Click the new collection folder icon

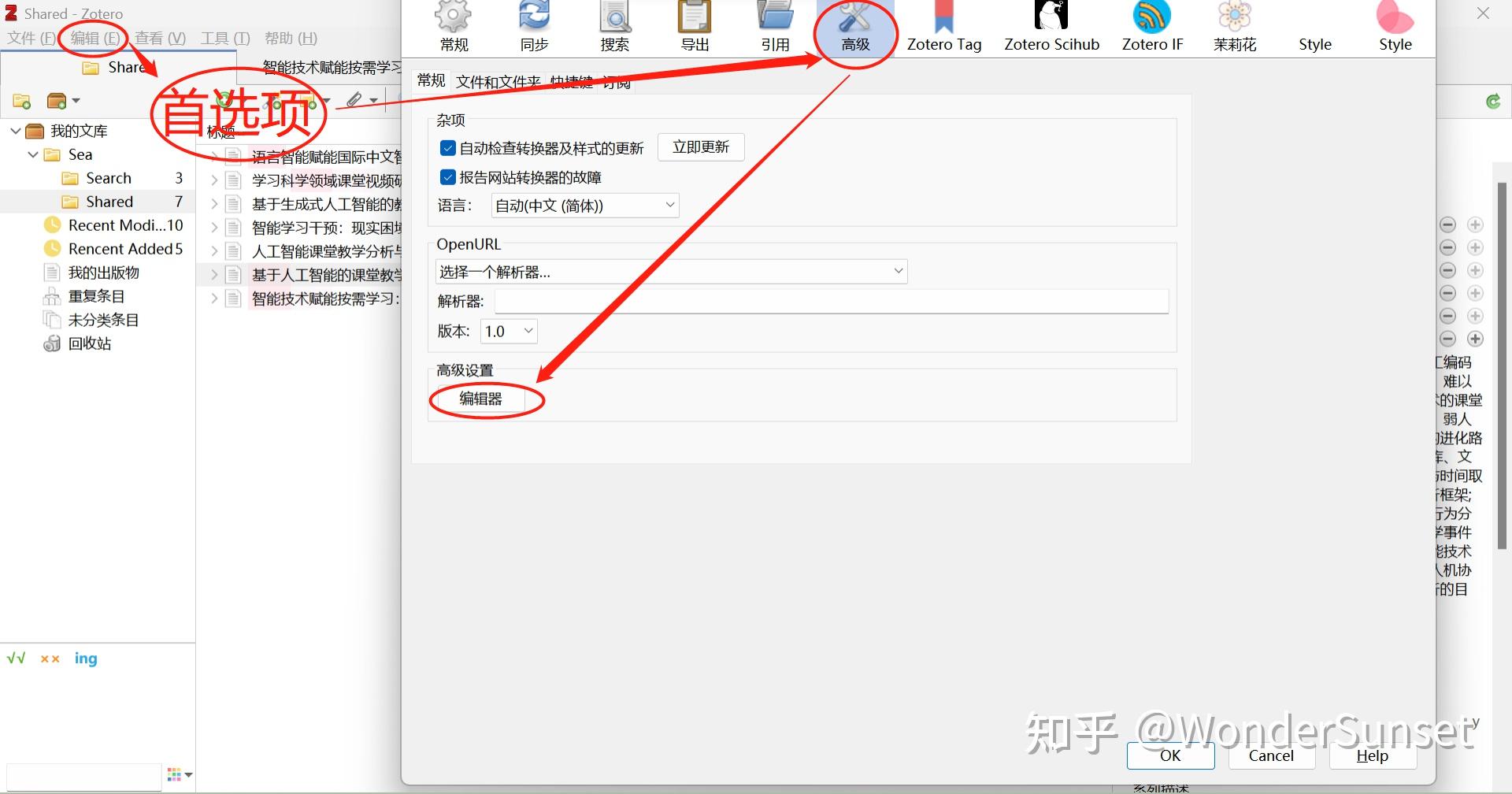(22, 101)
